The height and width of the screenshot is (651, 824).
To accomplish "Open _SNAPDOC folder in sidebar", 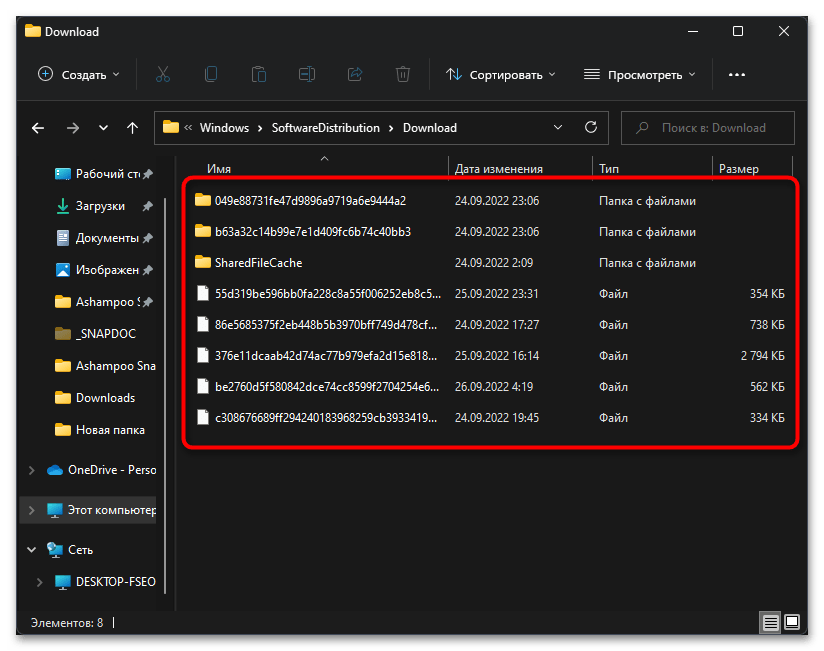I will click(96, 334).
